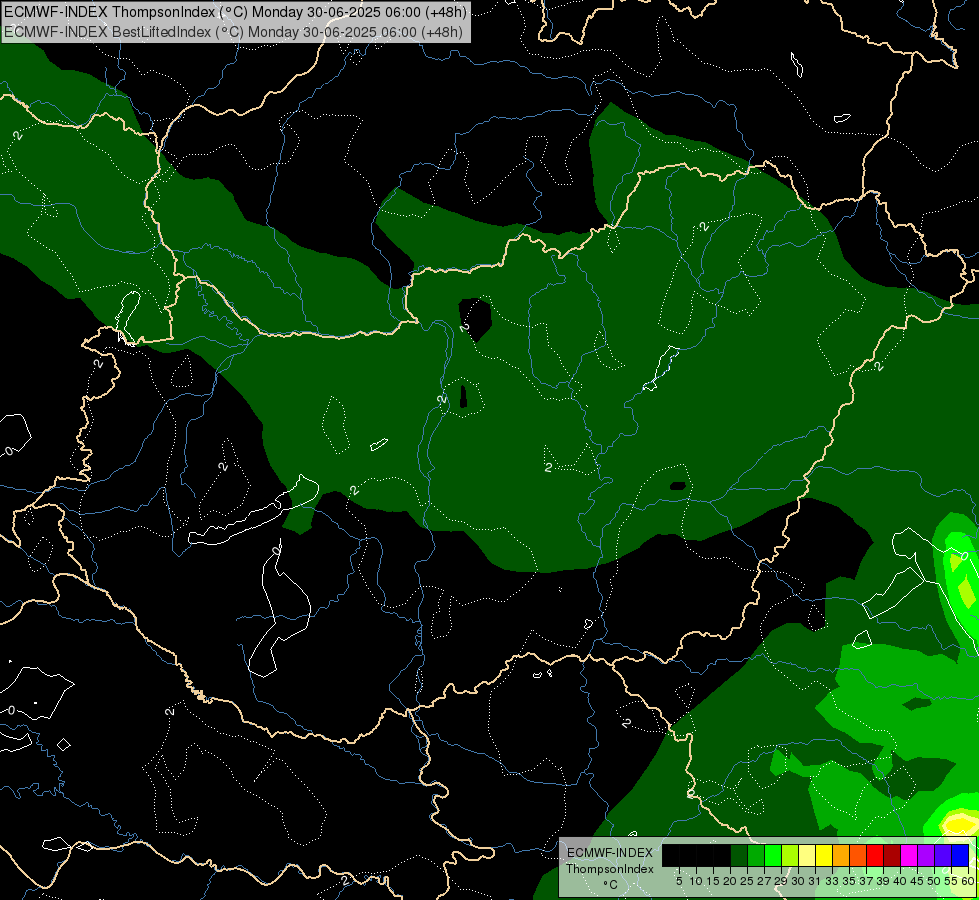This screenshot has height=900, width=979.
Task: Pick the pure yellow 31–33 legend swatch
Action: [824, 855]
